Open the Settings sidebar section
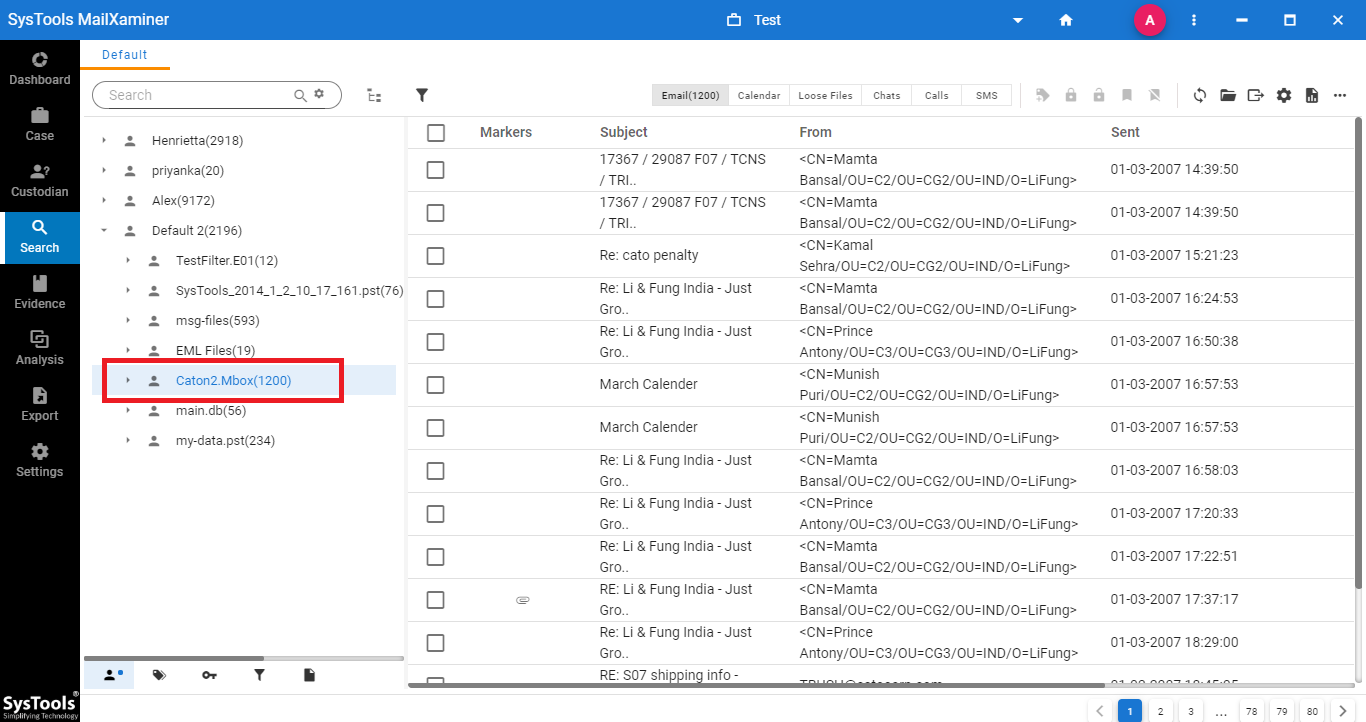Screen dimensions: 1366x722 [40, 460]
